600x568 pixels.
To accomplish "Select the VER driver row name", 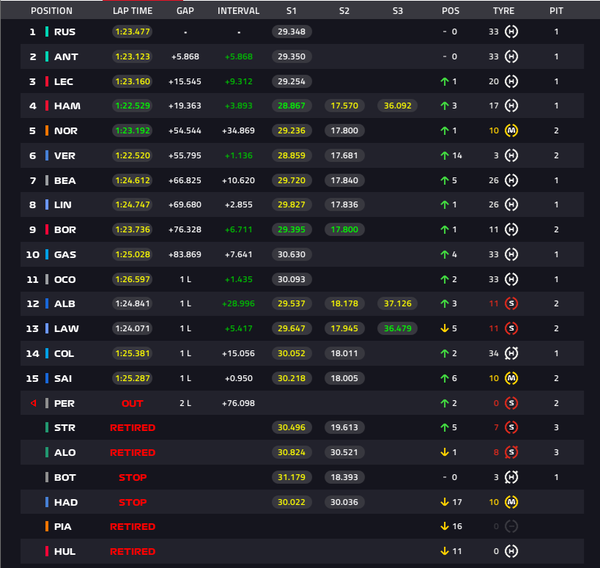I will 65,156.
